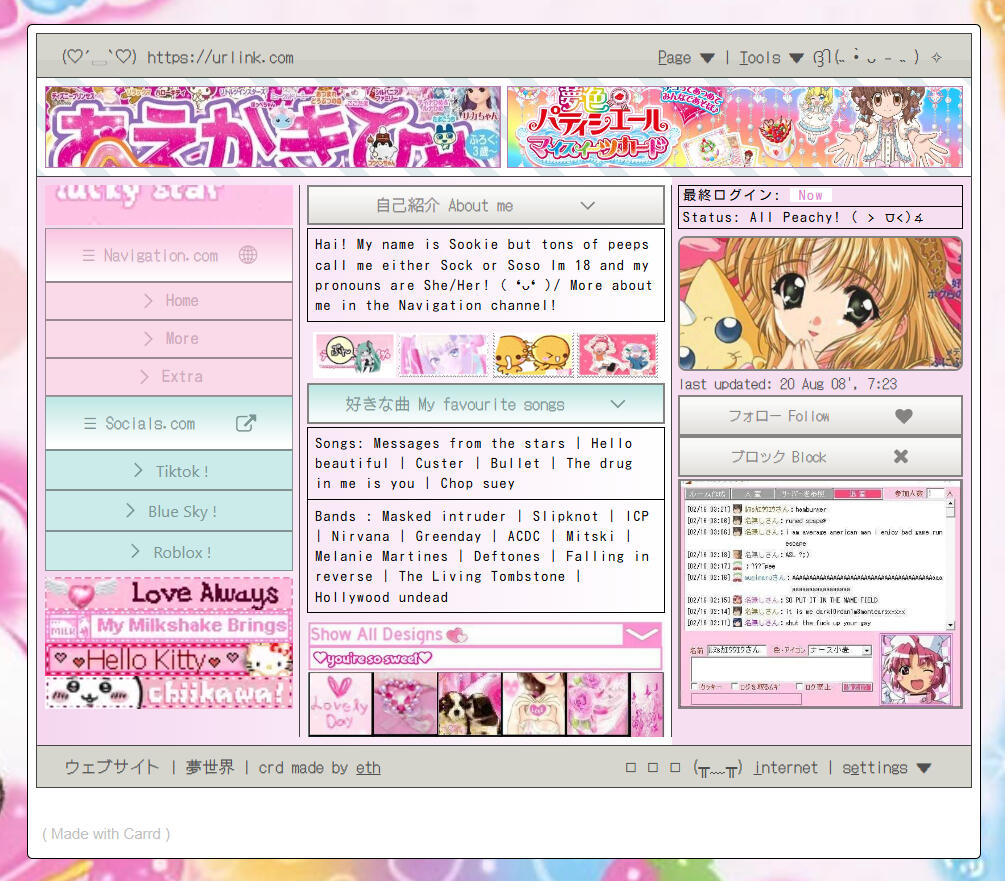Click the heart hands design thumbnail
The width and height of the screenshot is (1005, 881).
(x=535, y=704)
